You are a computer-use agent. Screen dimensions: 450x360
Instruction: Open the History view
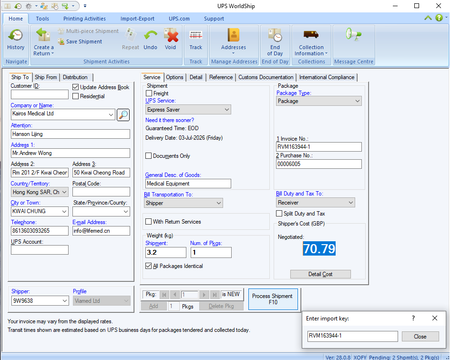click(16, 39)
